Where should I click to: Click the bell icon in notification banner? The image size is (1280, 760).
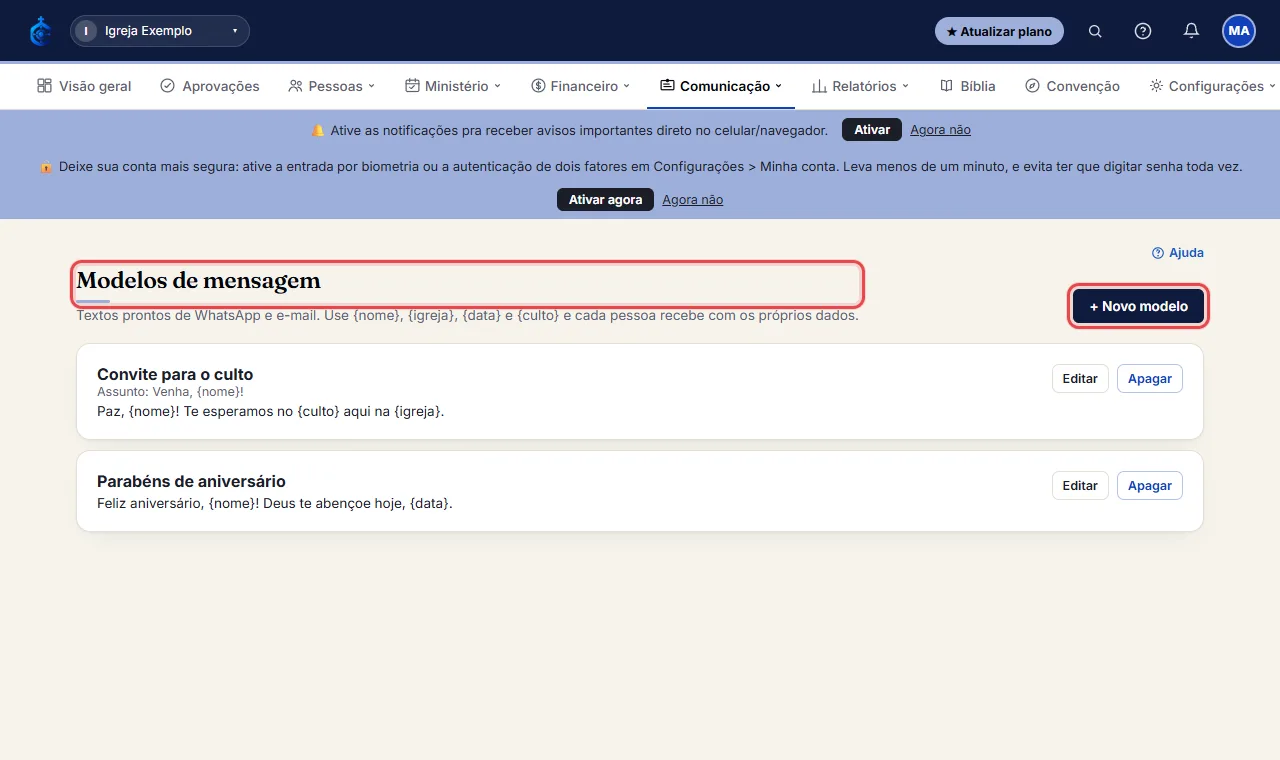coord(318,130)
